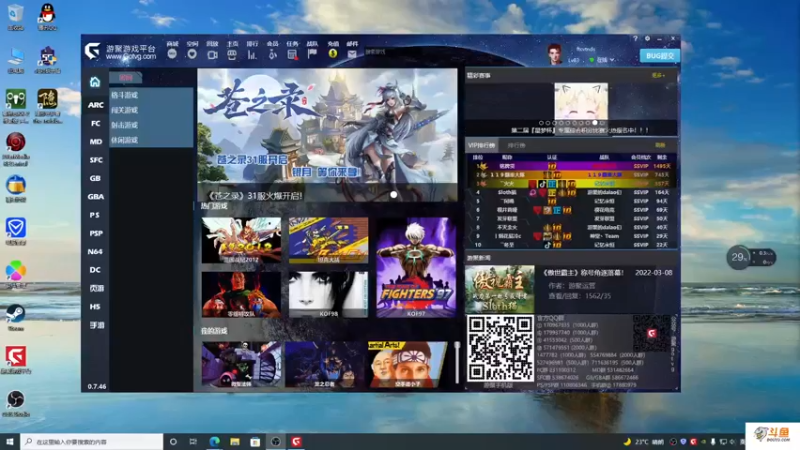
Task: Select the PSP platform in sidebar
Action: click(x=96, y=234)
